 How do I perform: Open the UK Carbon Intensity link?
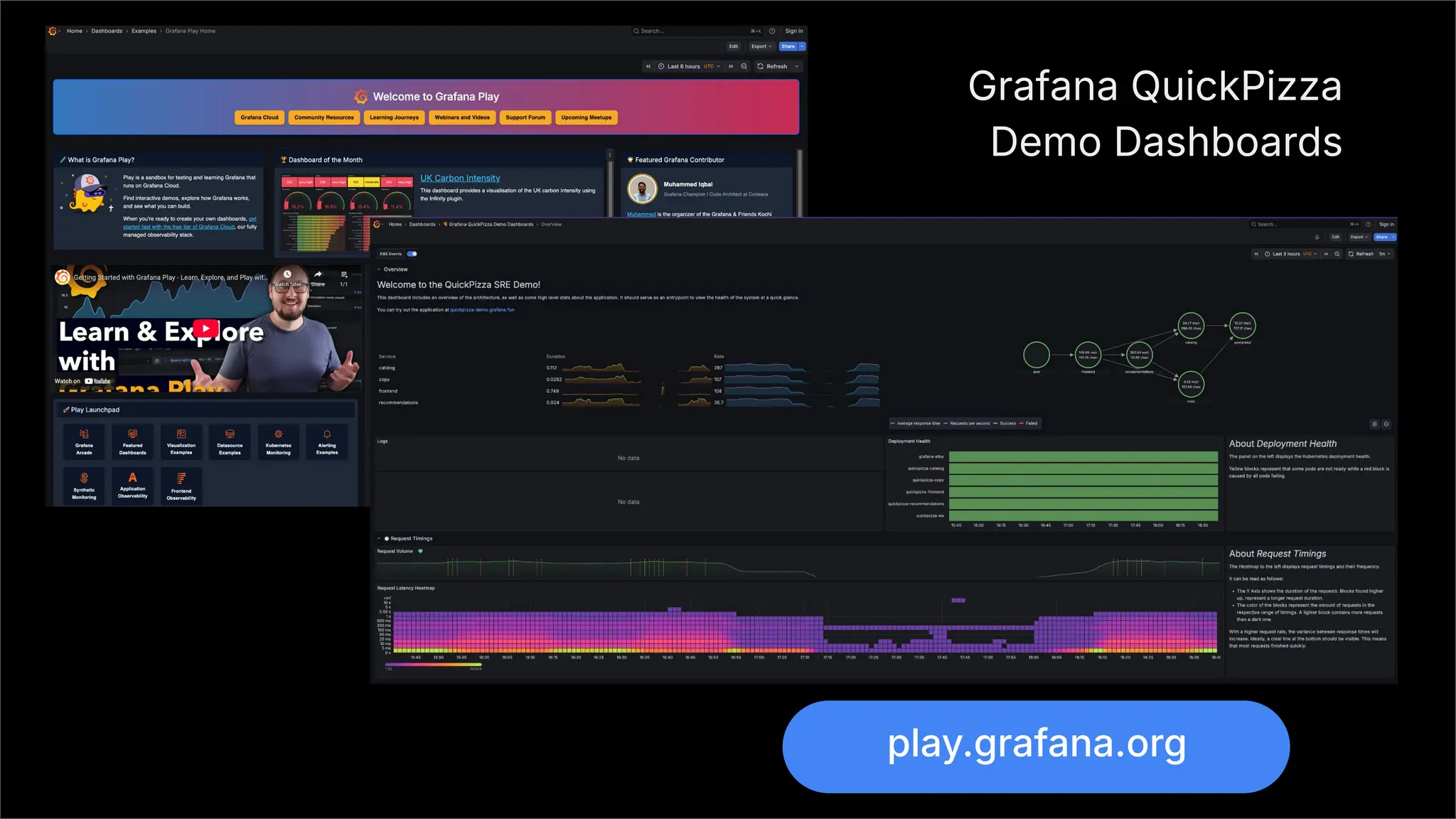point(460,178)
